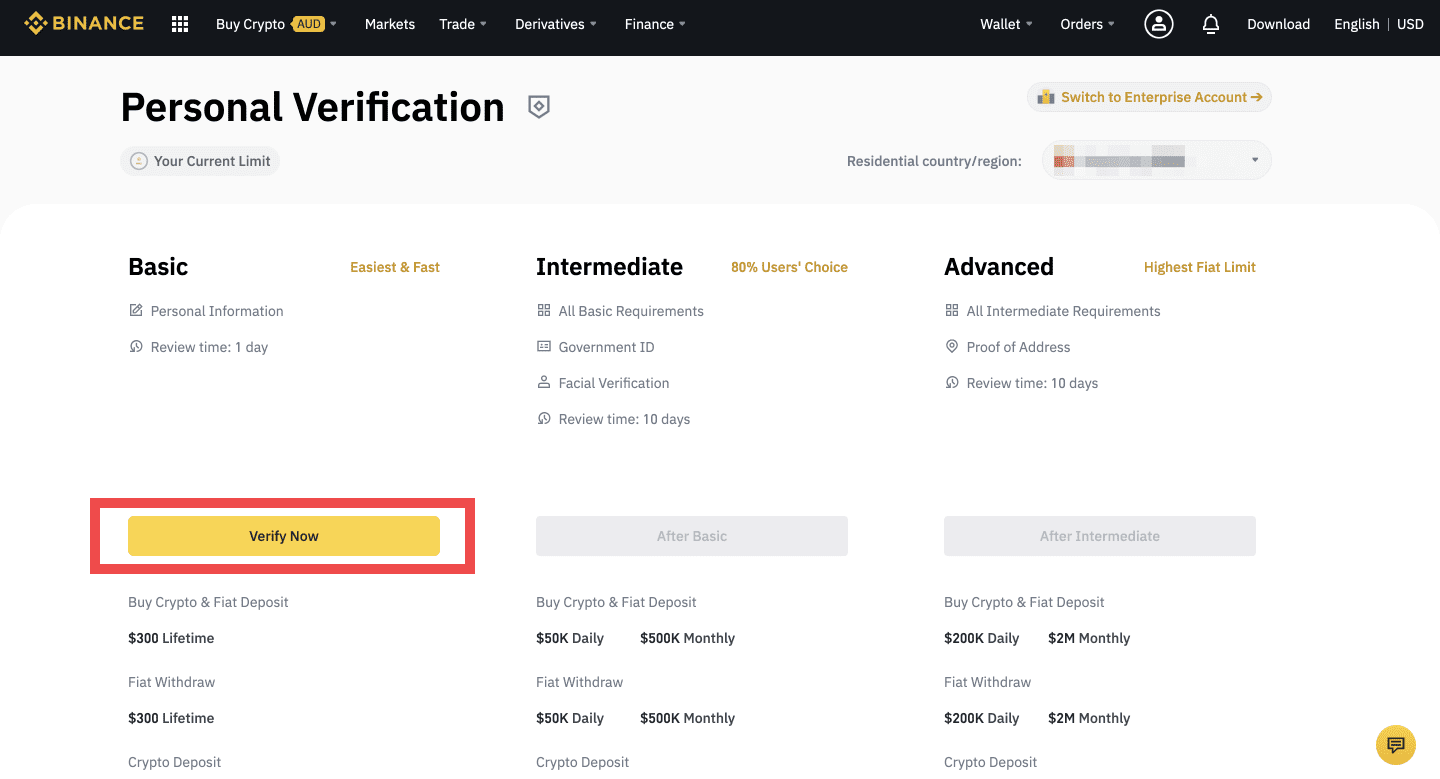Click the Personal Information edit icon

click(136, 310)
